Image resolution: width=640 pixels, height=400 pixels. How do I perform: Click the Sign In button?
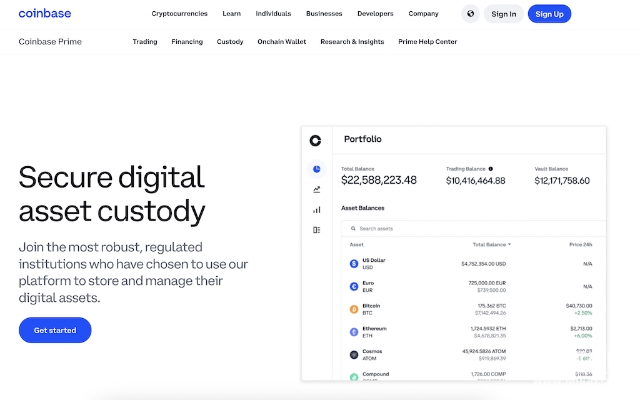(503, 14)
